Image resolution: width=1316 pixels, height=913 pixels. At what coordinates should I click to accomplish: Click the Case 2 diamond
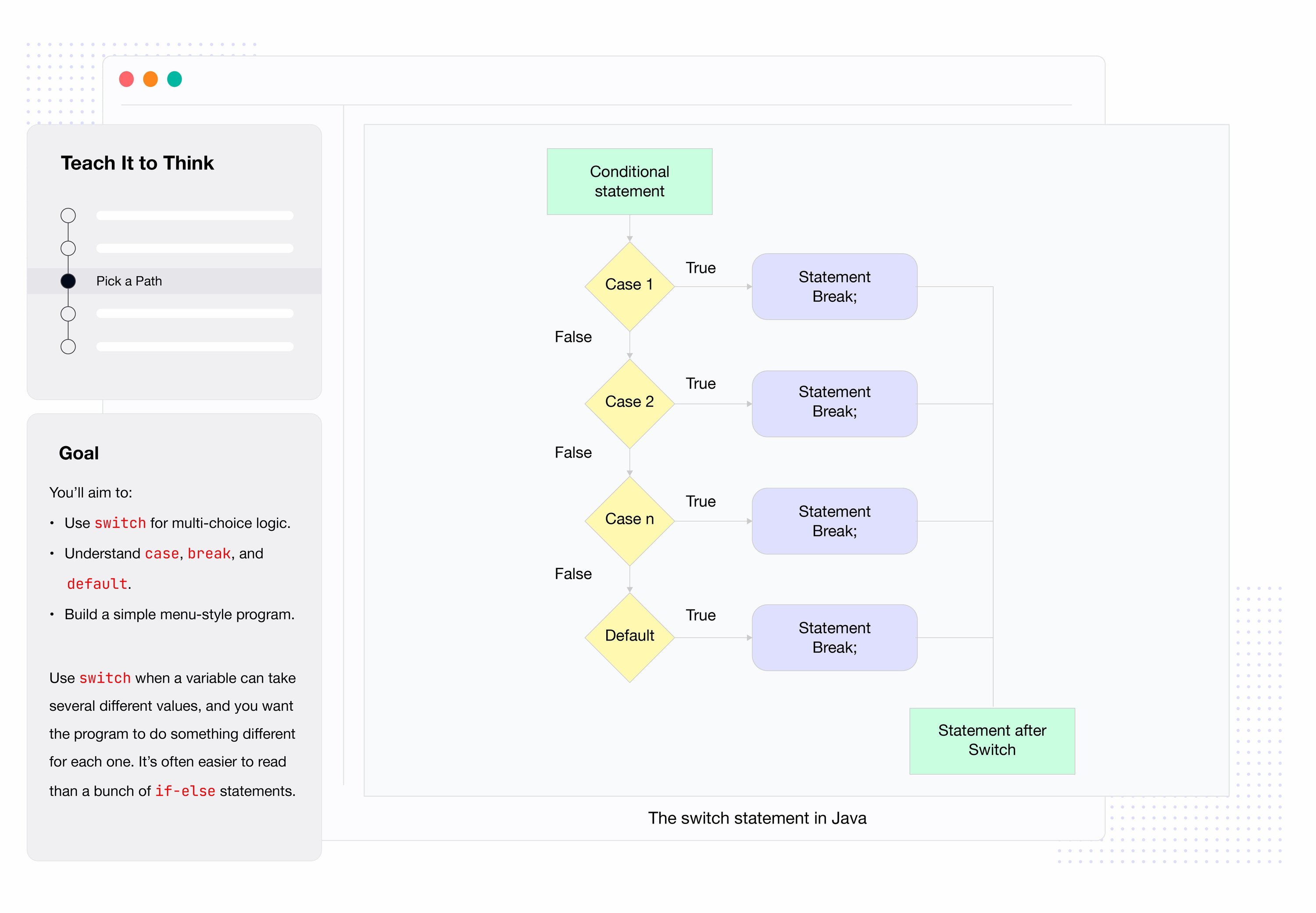629,403
